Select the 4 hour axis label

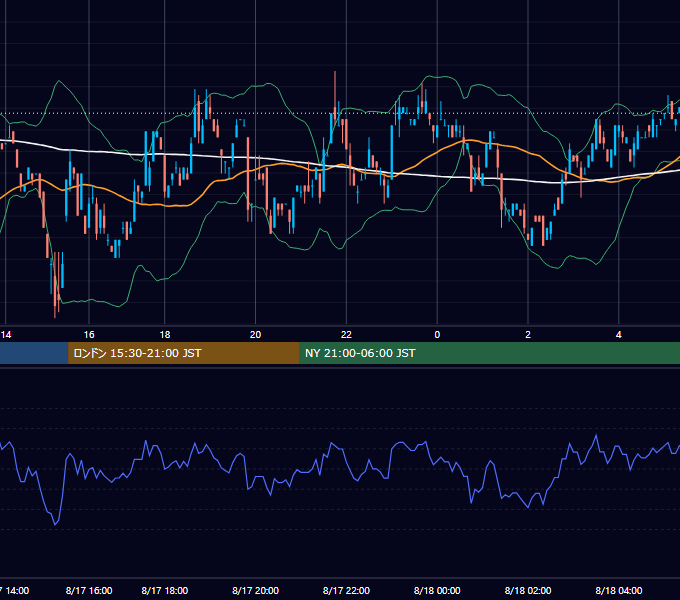point(618,335)
